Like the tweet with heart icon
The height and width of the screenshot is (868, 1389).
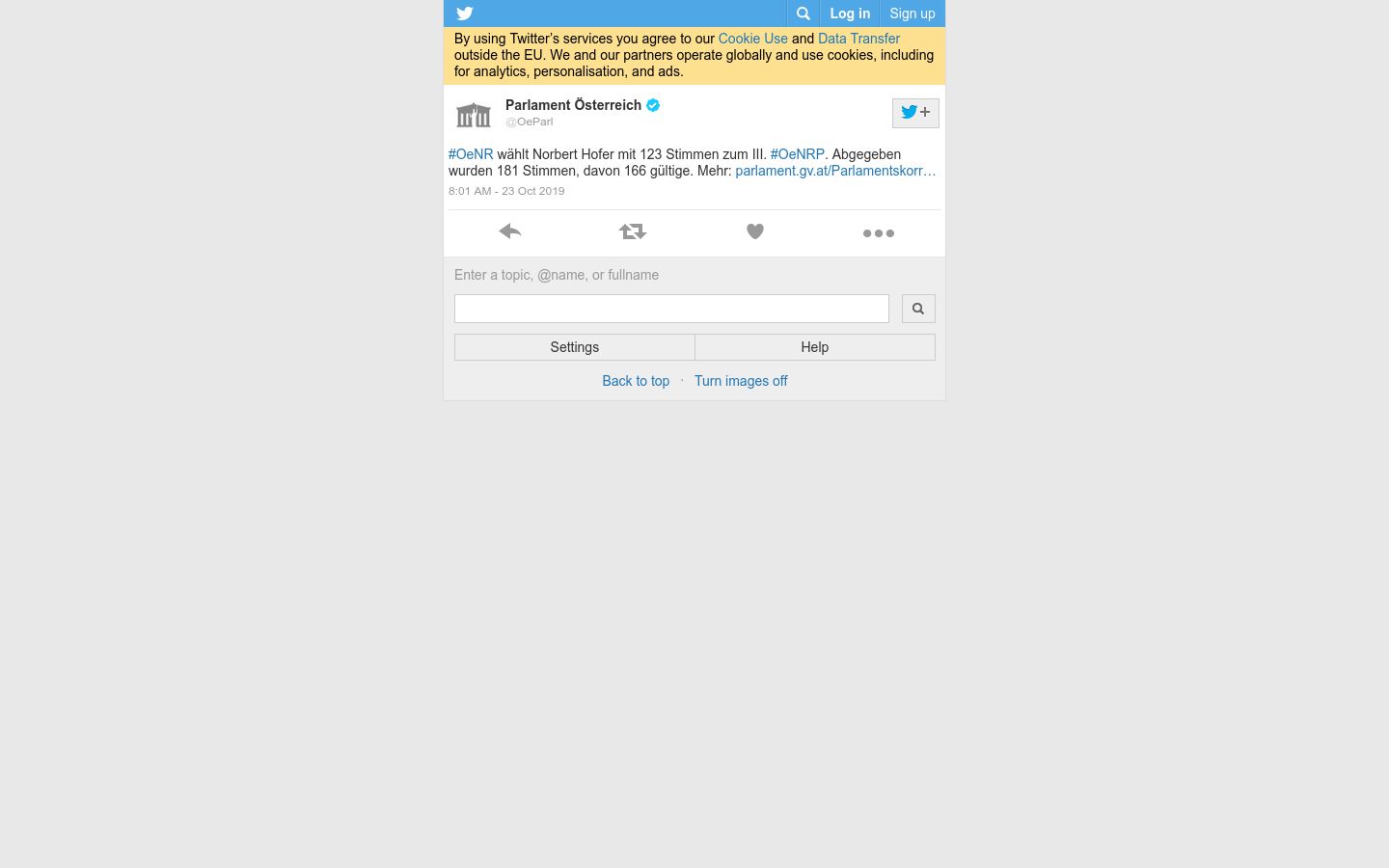[755, 231]
